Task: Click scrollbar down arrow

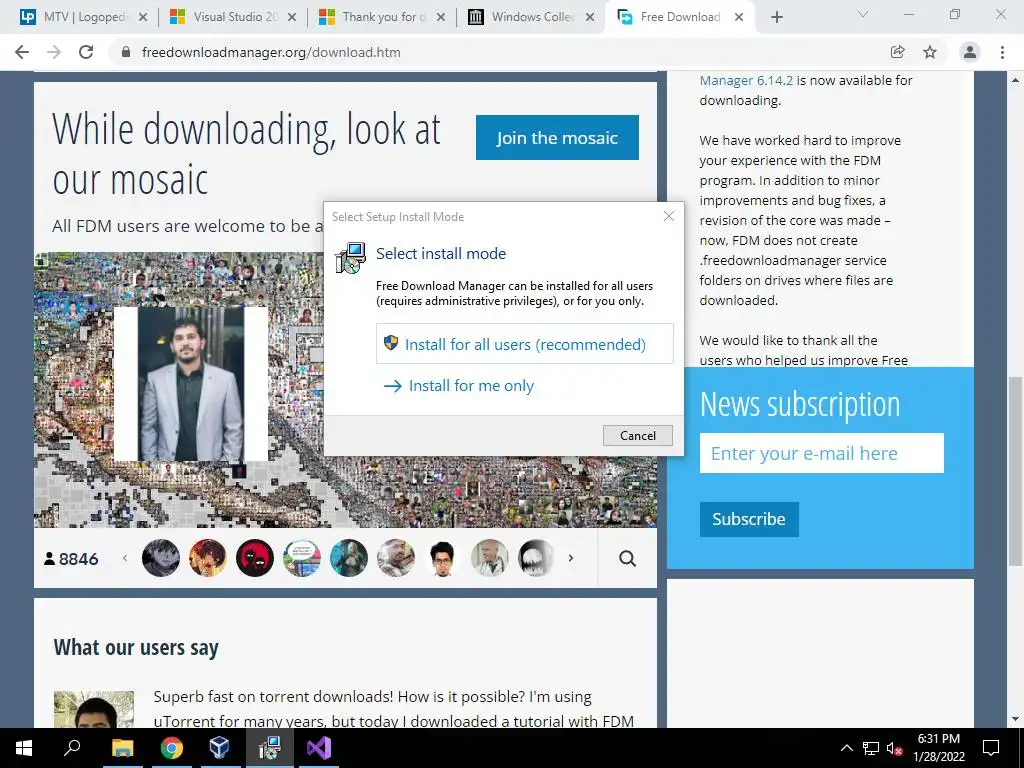Action: 1016,720
